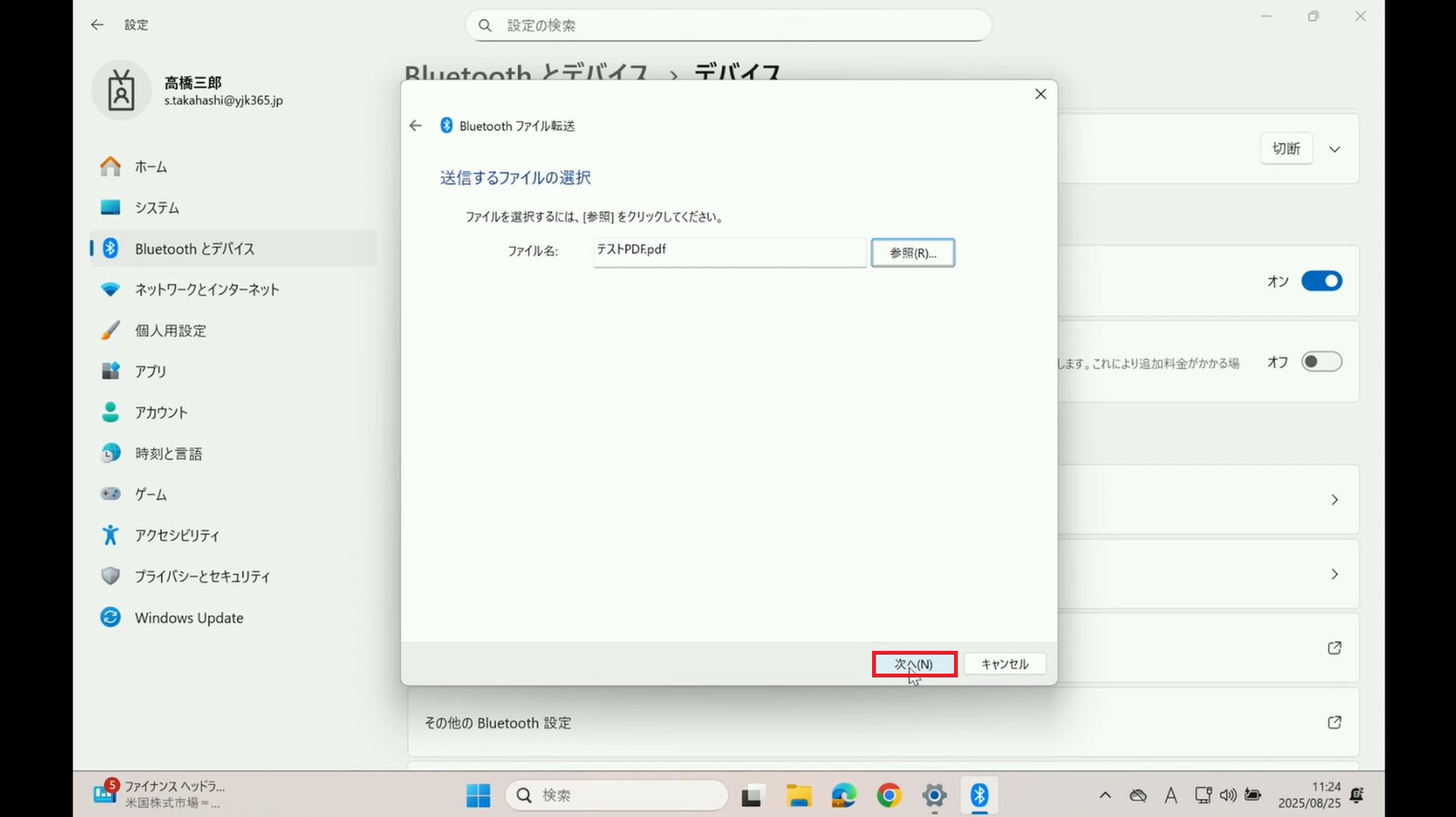Click the キャンセル button
1456x817 pixels.
1005,664
